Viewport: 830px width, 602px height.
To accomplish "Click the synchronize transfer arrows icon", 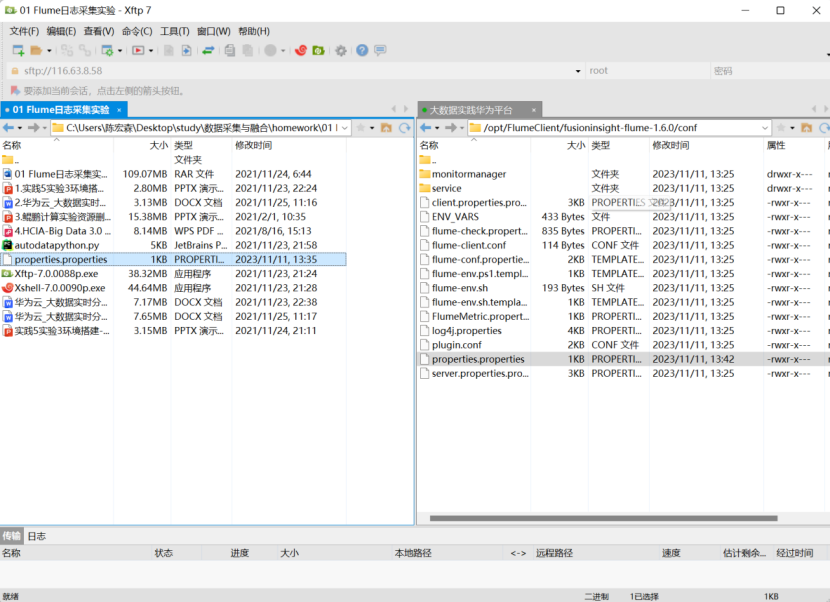I will [208, 50].
